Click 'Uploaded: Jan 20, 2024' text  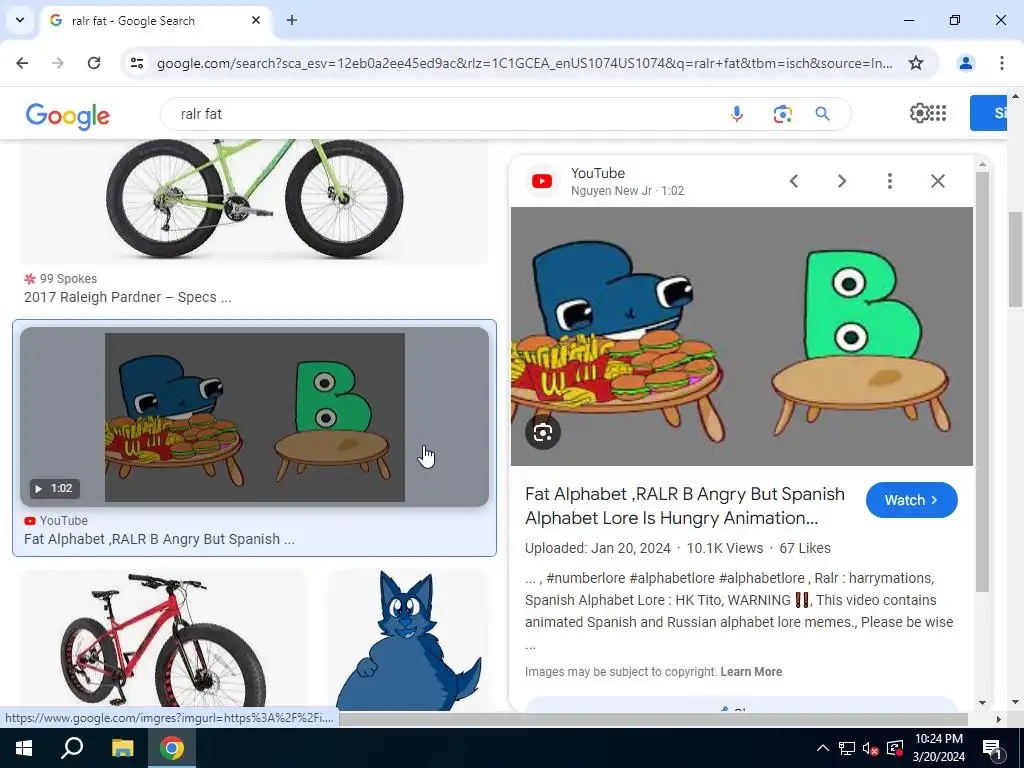(598, 548)
